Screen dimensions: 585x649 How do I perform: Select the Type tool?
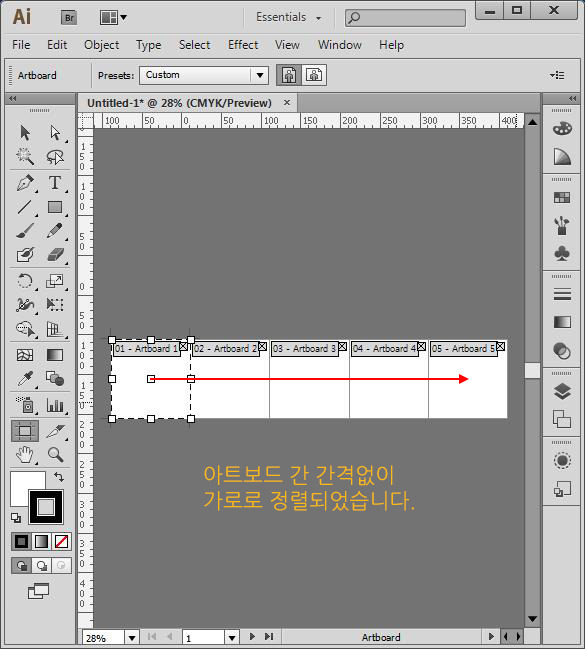[x=55, y=183]
